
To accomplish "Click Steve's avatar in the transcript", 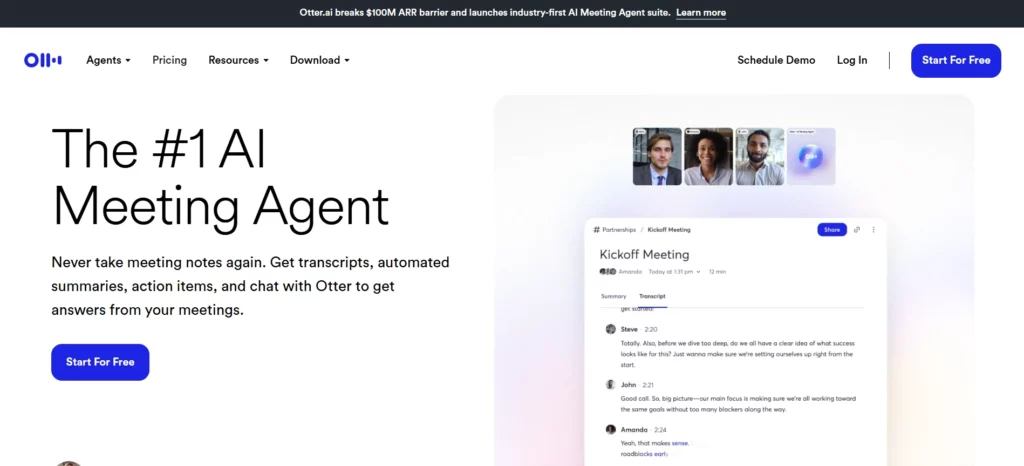I will (610, 329).
